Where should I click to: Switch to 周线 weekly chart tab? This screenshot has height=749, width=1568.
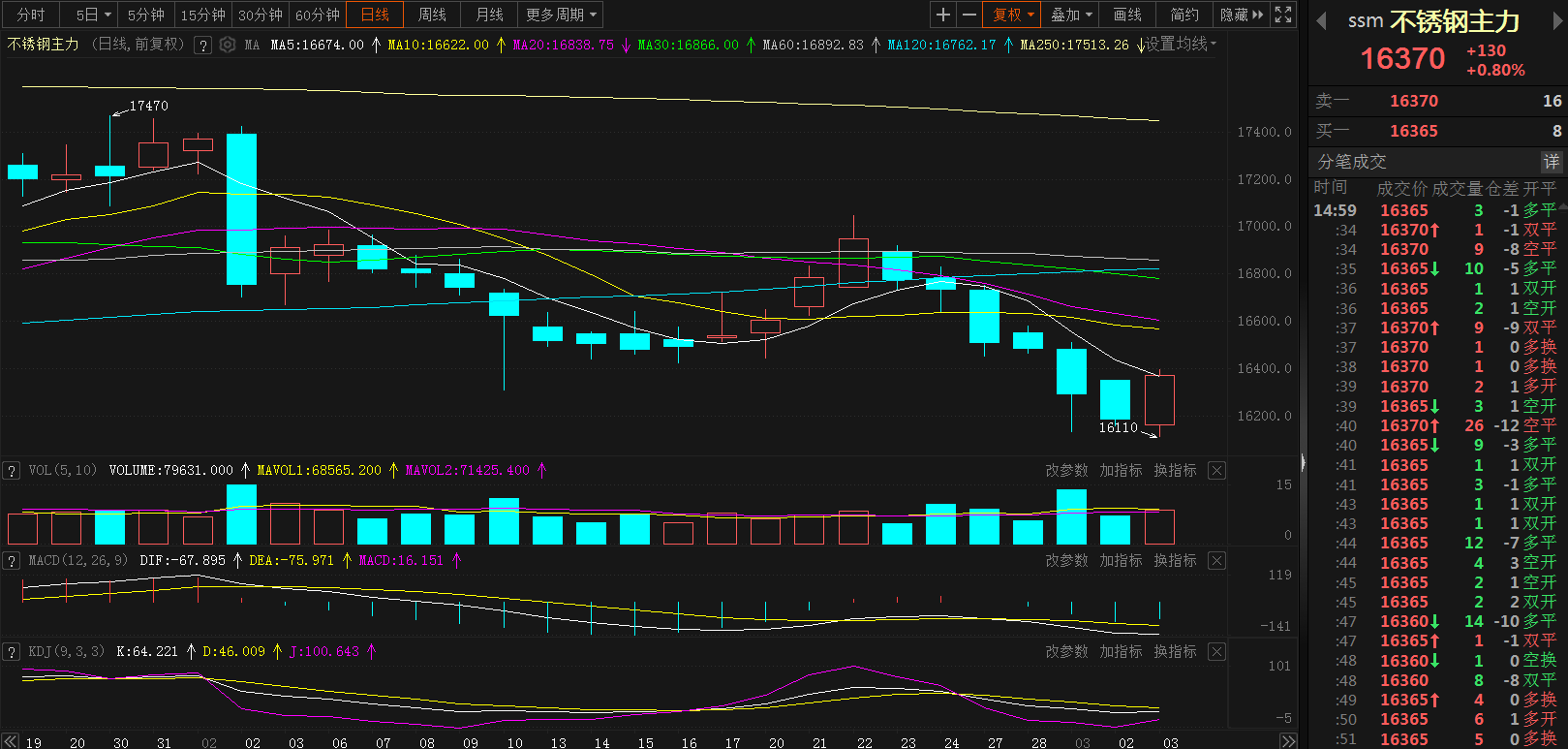coord(432,15)
